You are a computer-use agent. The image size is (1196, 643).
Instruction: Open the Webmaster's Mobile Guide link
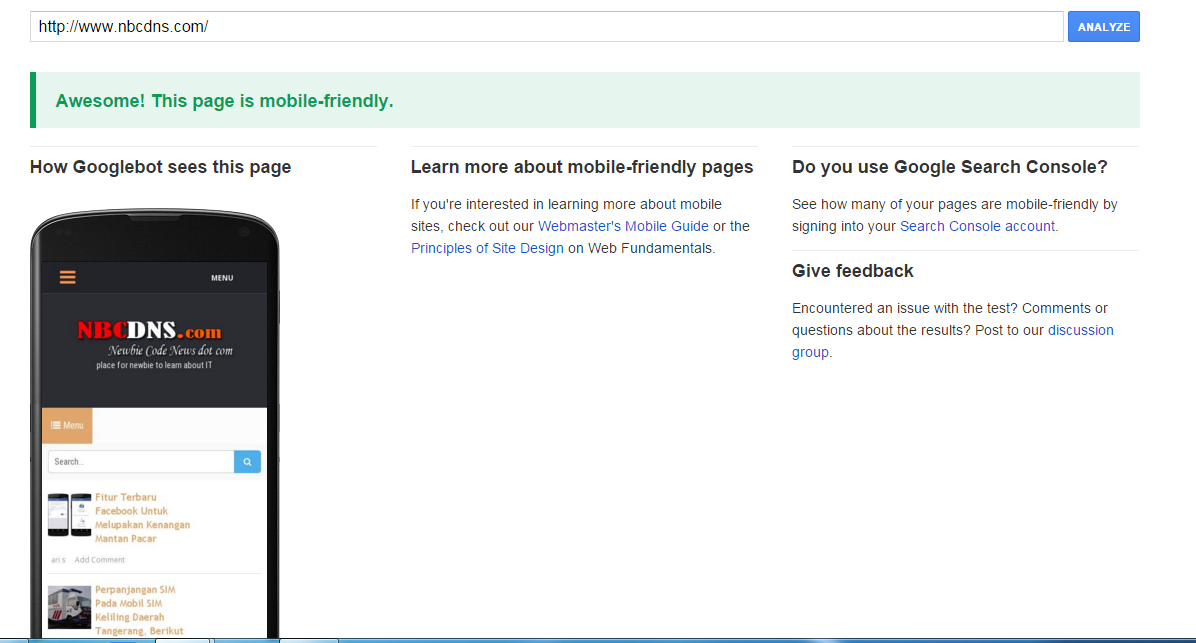(623, 227)
